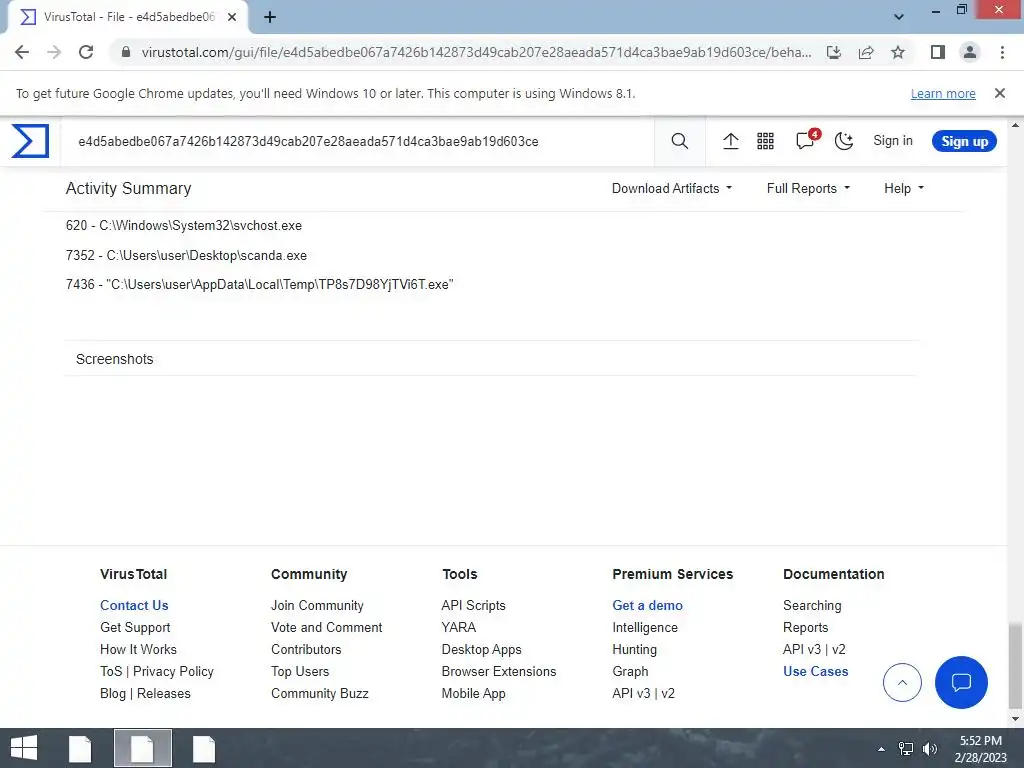This screenshot has height=768, width=1024.
Task: Click the tab search chevron
Action: click(899, 17)
